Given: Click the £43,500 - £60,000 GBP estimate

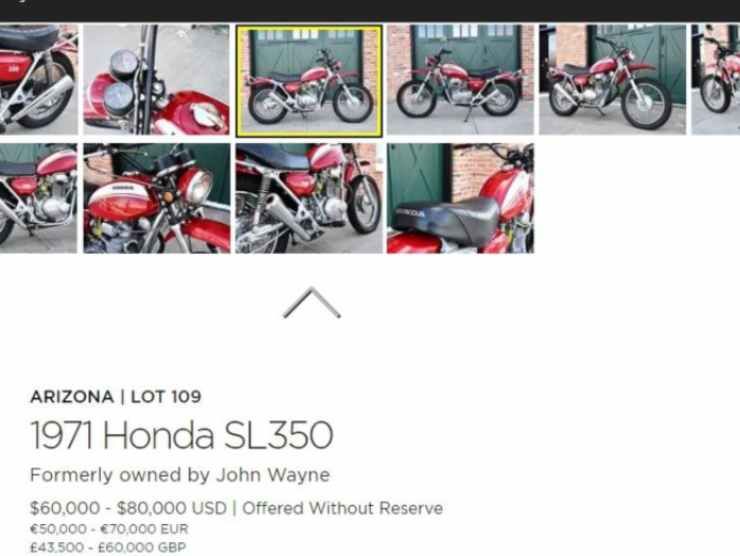Looking at the screenshot, I should [x=108, y=548].
